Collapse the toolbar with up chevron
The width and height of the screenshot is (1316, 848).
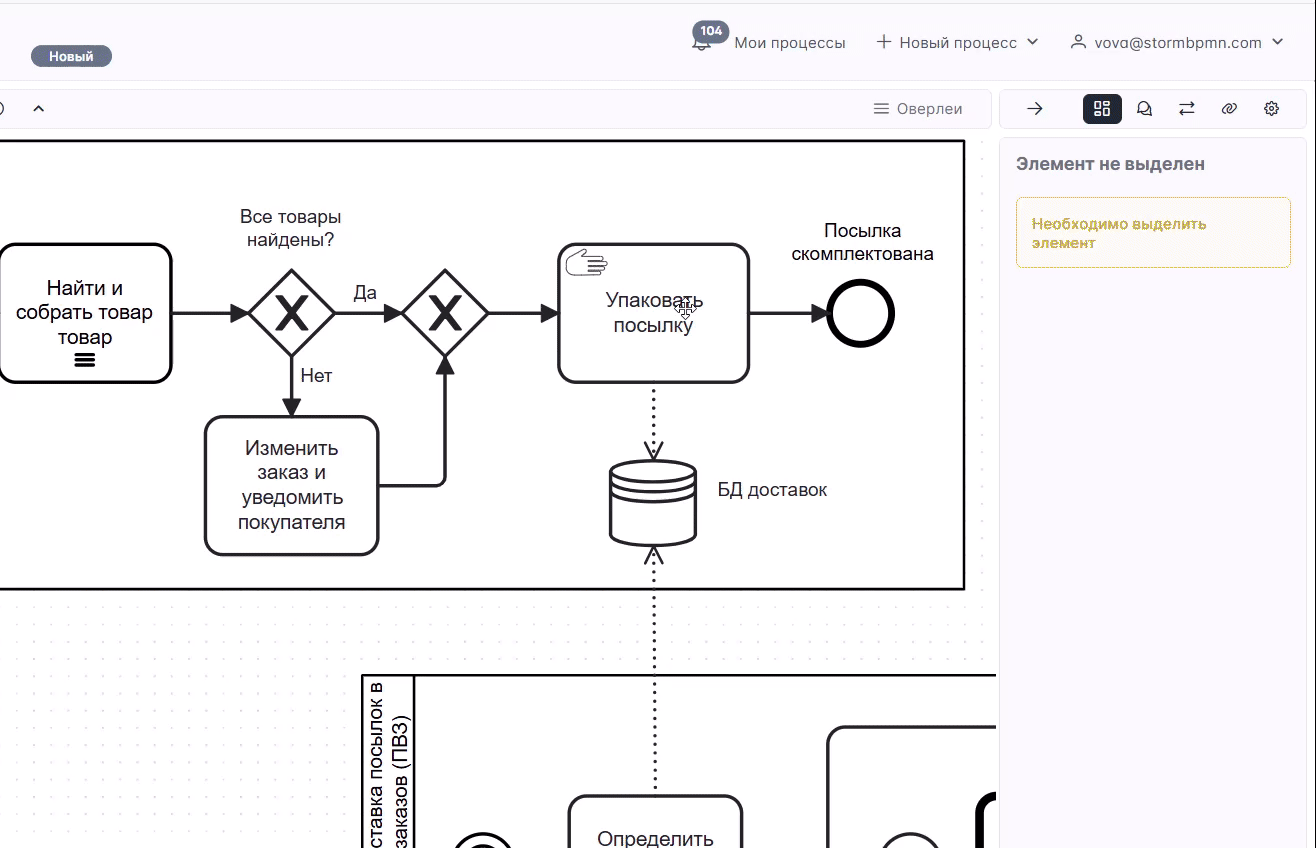click(39, 109)
